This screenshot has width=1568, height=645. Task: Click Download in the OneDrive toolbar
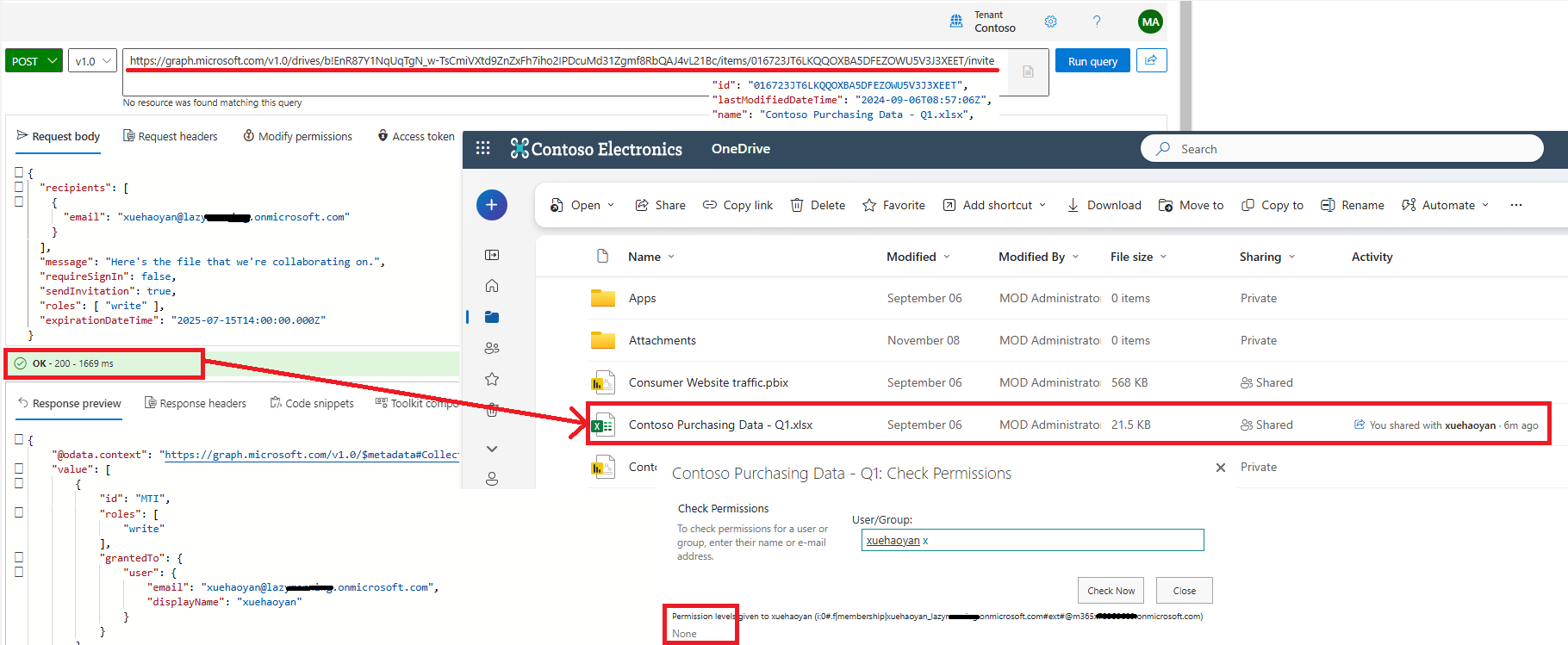click(x=1104, y=205)
